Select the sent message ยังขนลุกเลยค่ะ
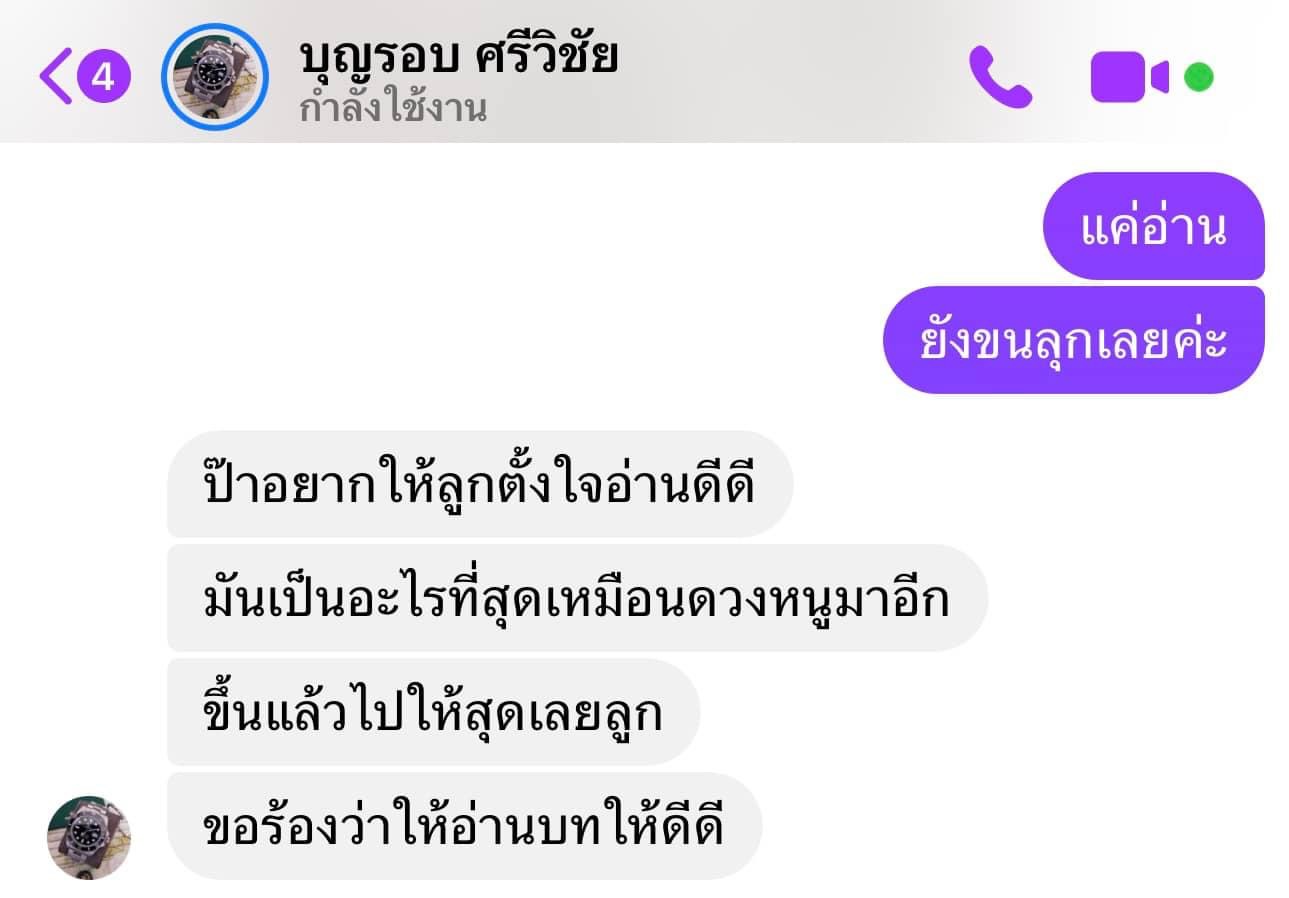Viewport: 1289px width, 898px height. point(1073,340)
